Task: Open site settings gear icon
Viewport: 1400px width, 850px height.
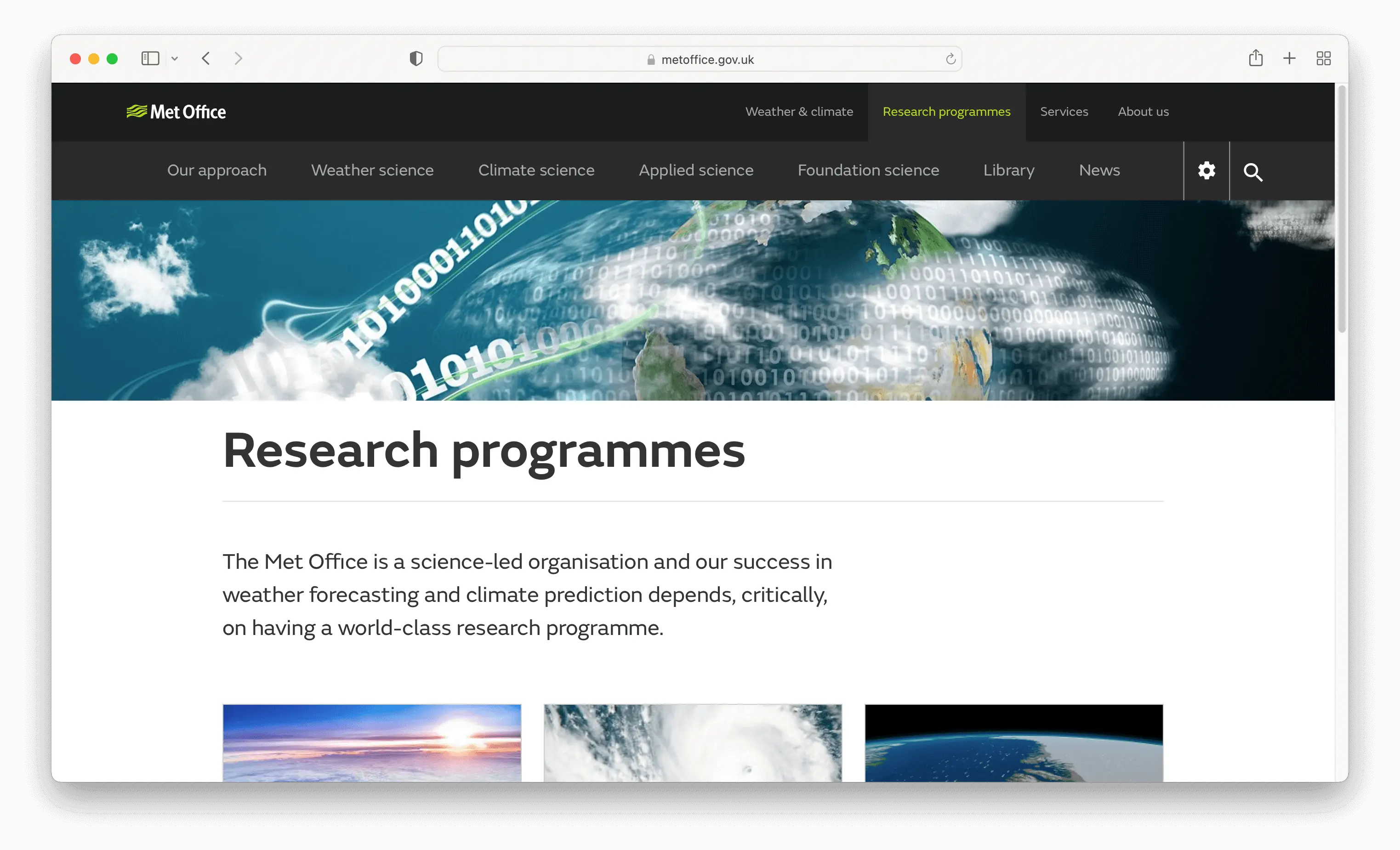Action: point(1206,170)
